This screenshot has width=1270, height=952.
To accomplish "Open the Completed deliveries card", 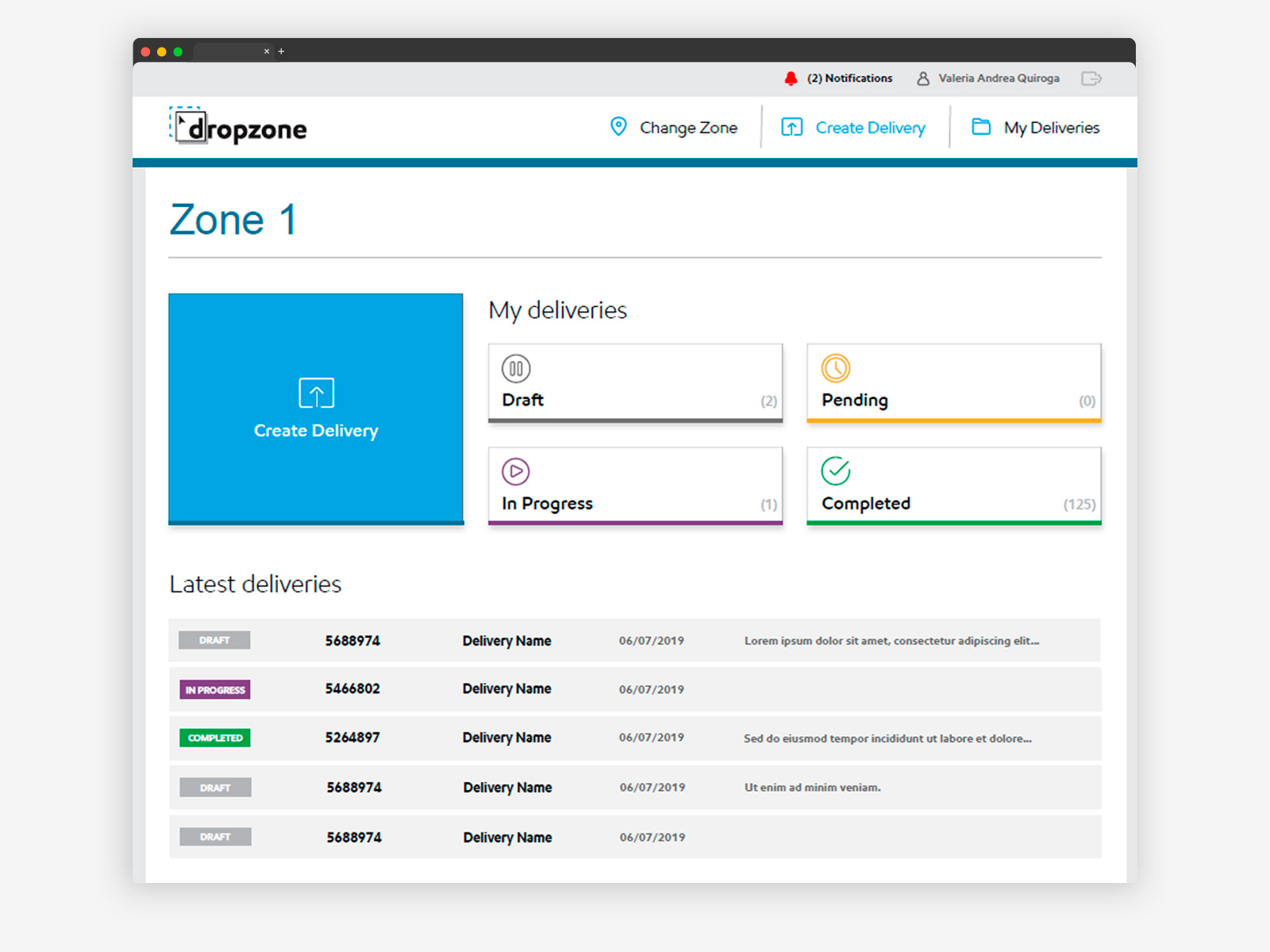I will (x=953, y=486).
